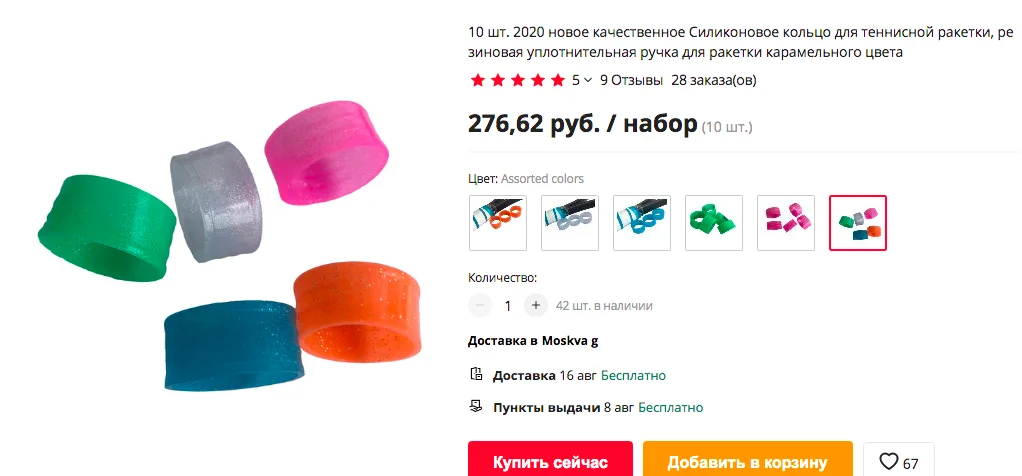Select the gray rings color variant
This screenshot has height=476, width=1022.
[570, 223]
